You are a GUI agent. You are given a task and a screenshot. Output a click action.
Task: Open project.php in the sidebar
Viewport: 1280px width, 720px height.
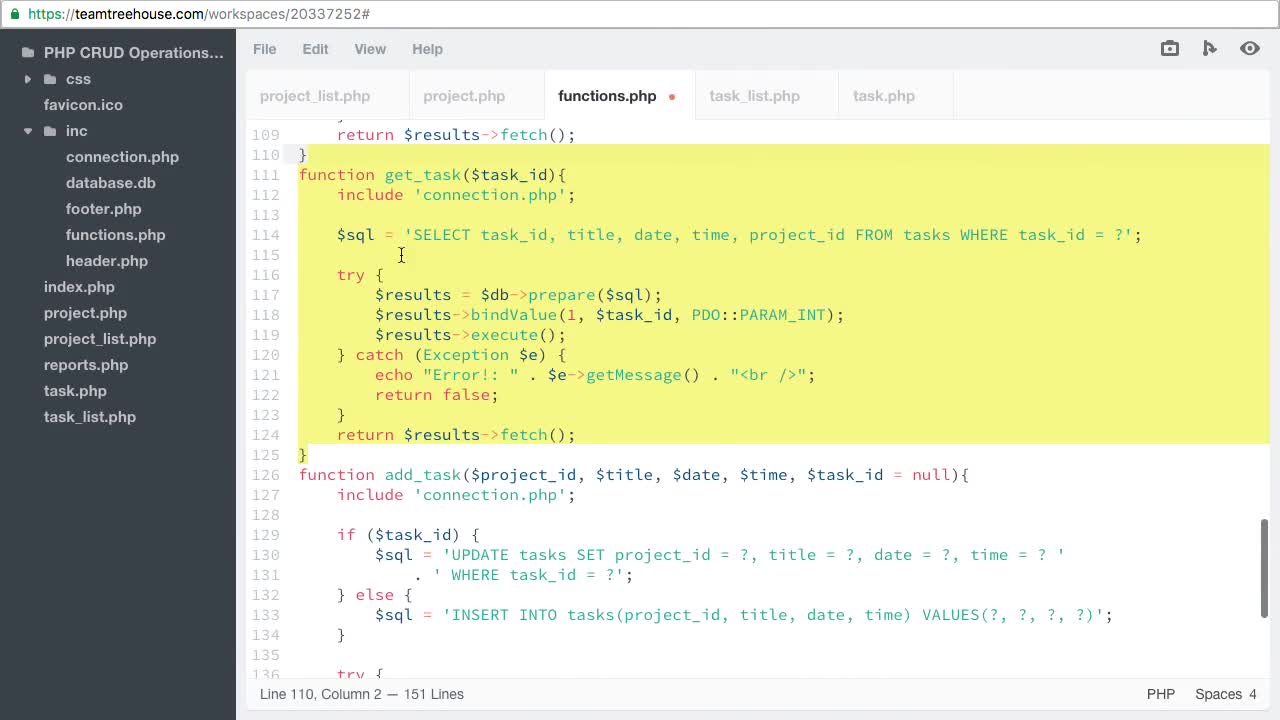tap(85, 313)
